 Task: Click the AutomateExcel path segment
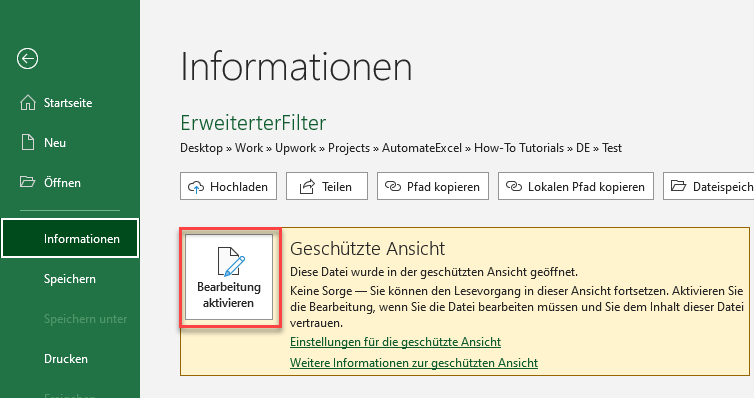pyautogui.click(x=422, y=148)
